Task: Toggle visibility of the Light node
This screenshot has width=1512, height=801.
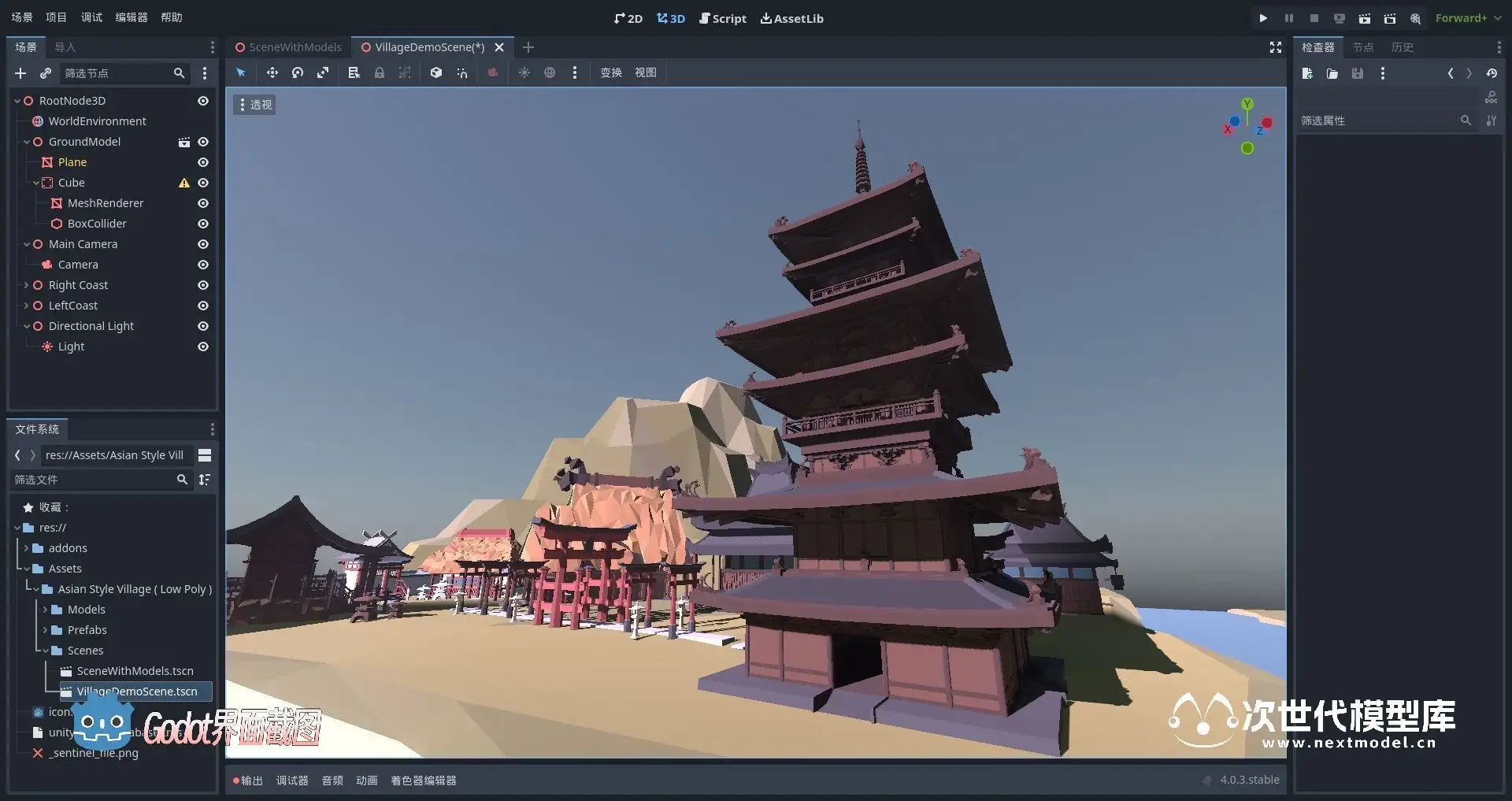Action: (202, 347)
